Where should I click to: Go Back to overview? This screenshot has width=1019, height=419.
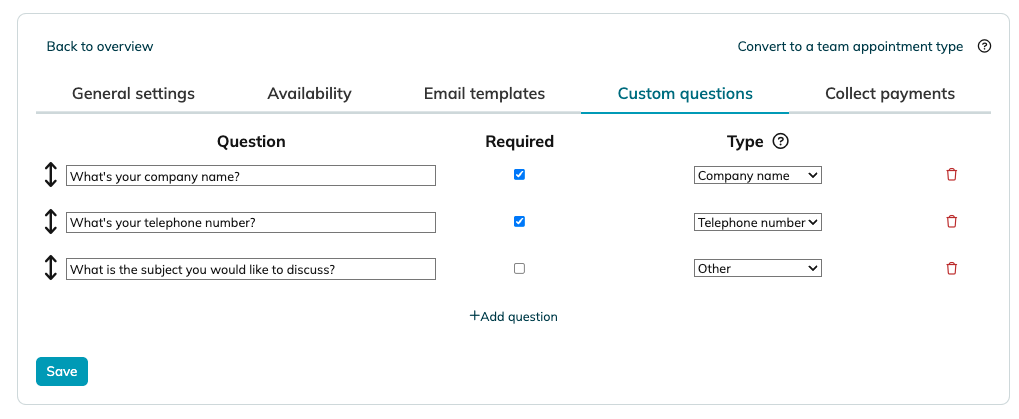[100, 46]
